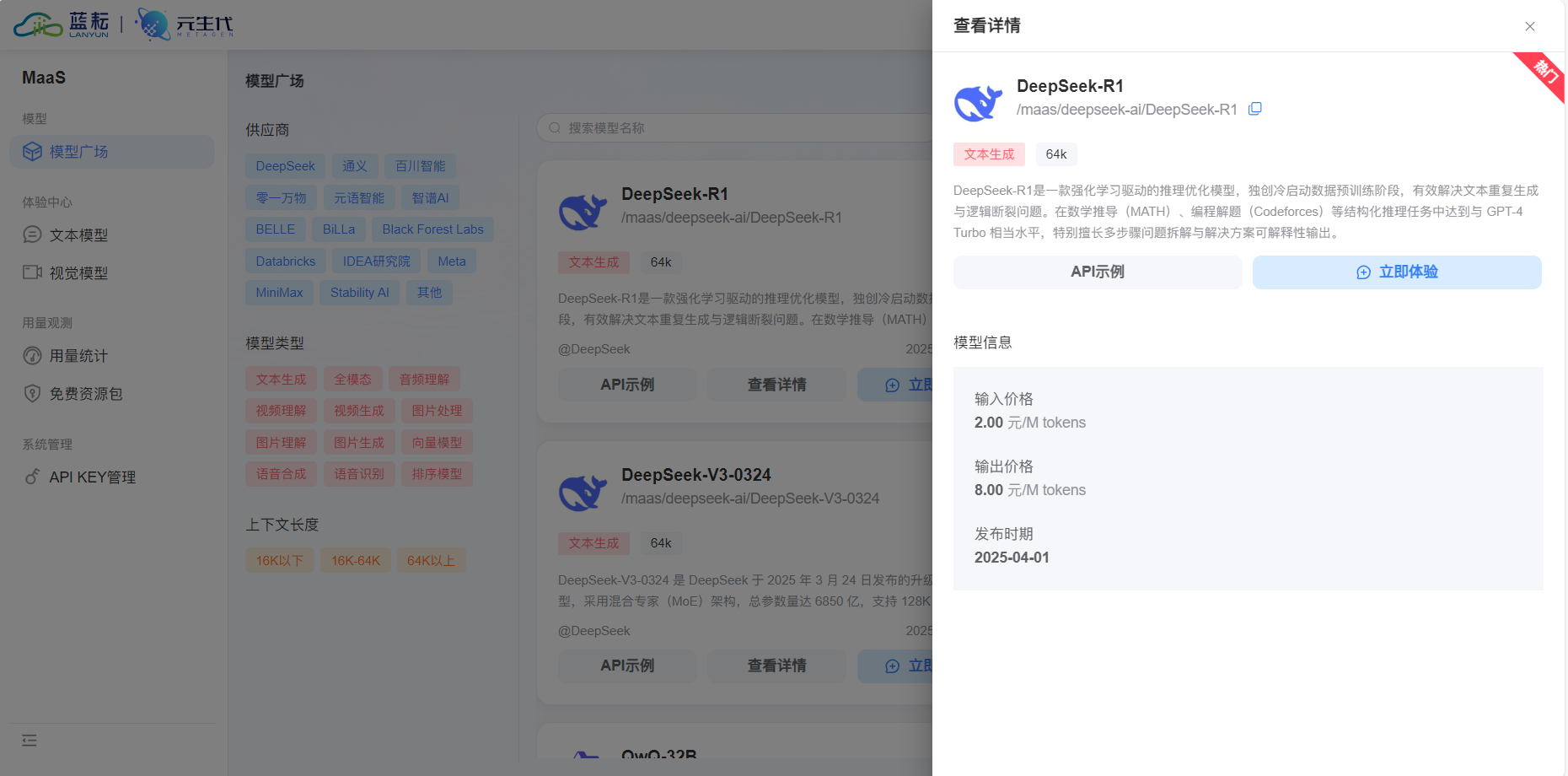Select the Databricks provider tag

(286, 261)
